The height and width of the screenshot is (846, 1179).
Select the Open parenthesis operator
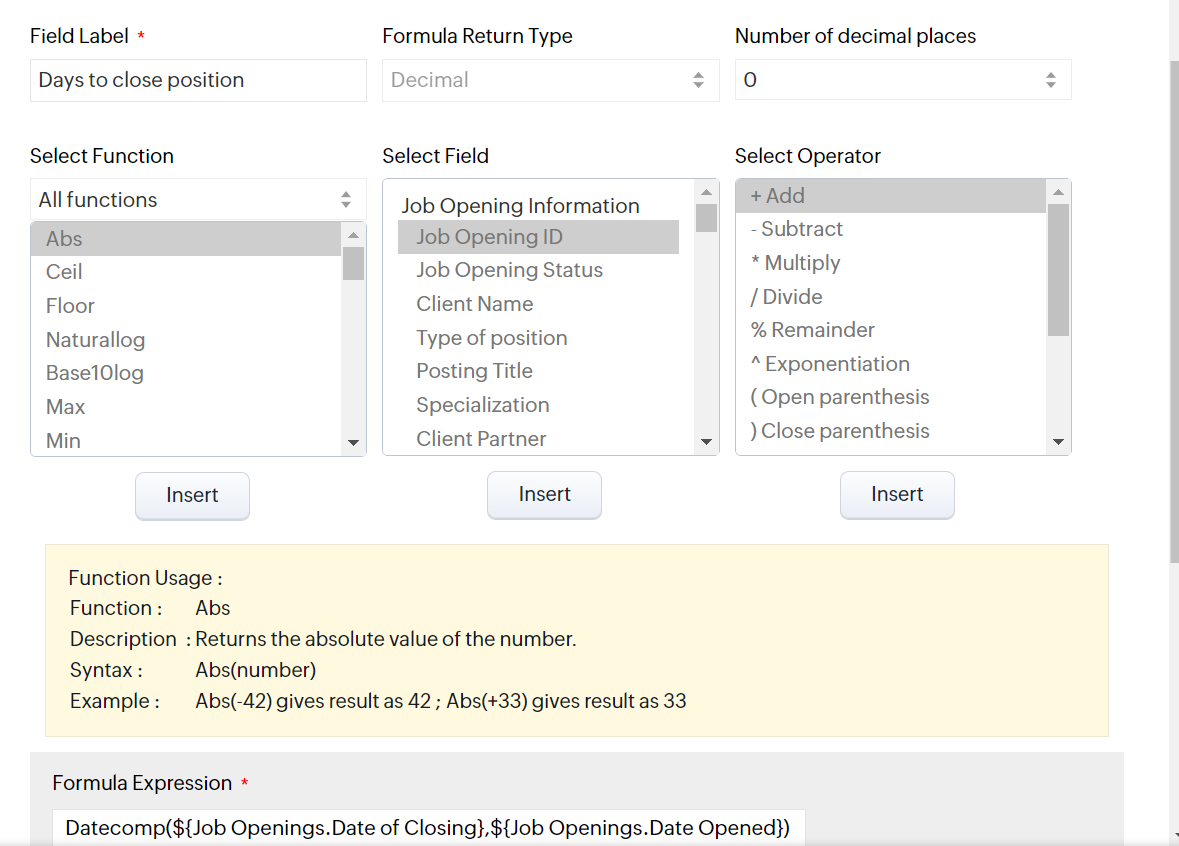tap(840, 397)
